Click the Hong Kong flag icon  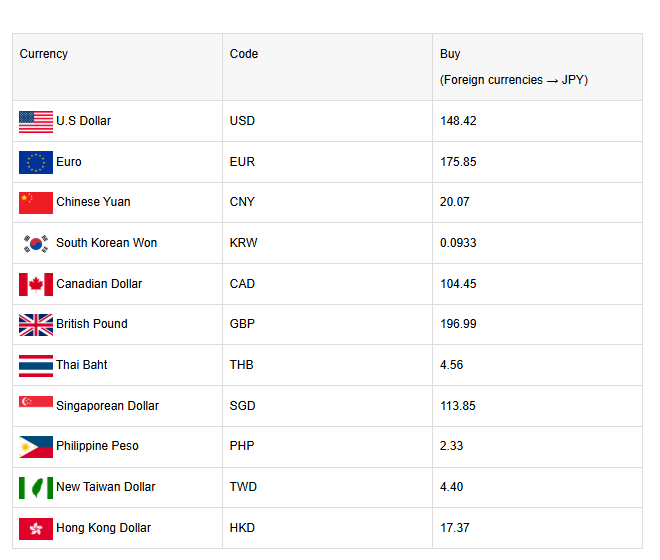[35, 528]
